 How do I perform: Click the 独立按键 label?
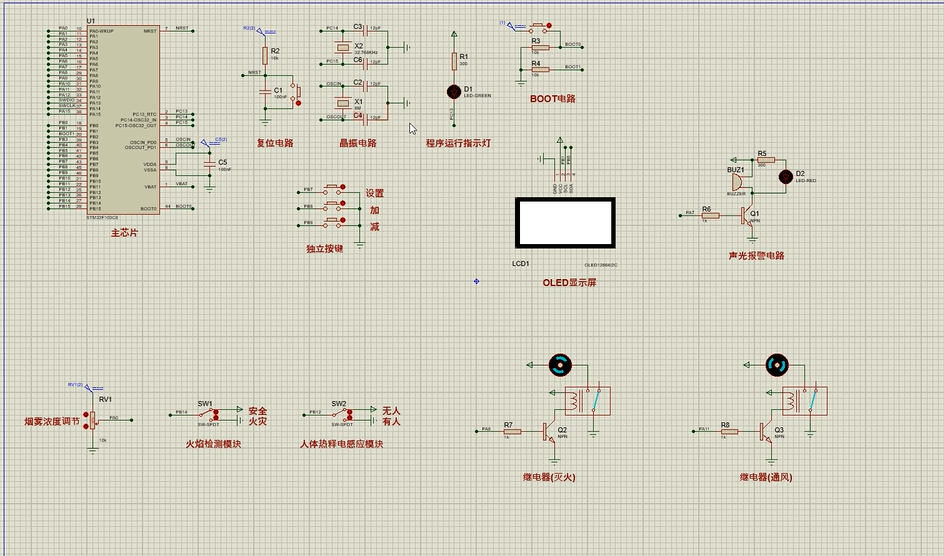click(x=324, y=249)
